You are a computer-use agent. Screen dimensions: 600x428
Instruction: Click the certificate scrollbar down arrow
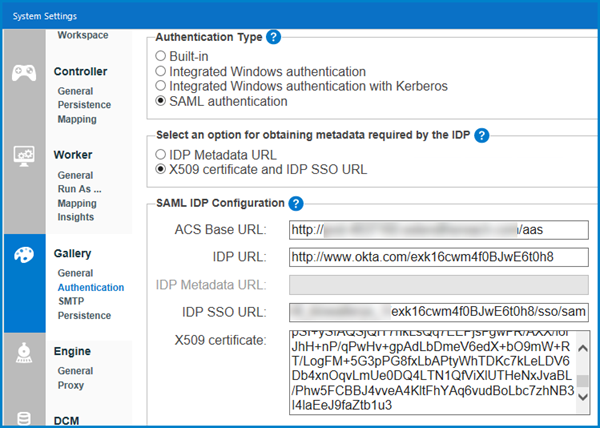[583, 397]
